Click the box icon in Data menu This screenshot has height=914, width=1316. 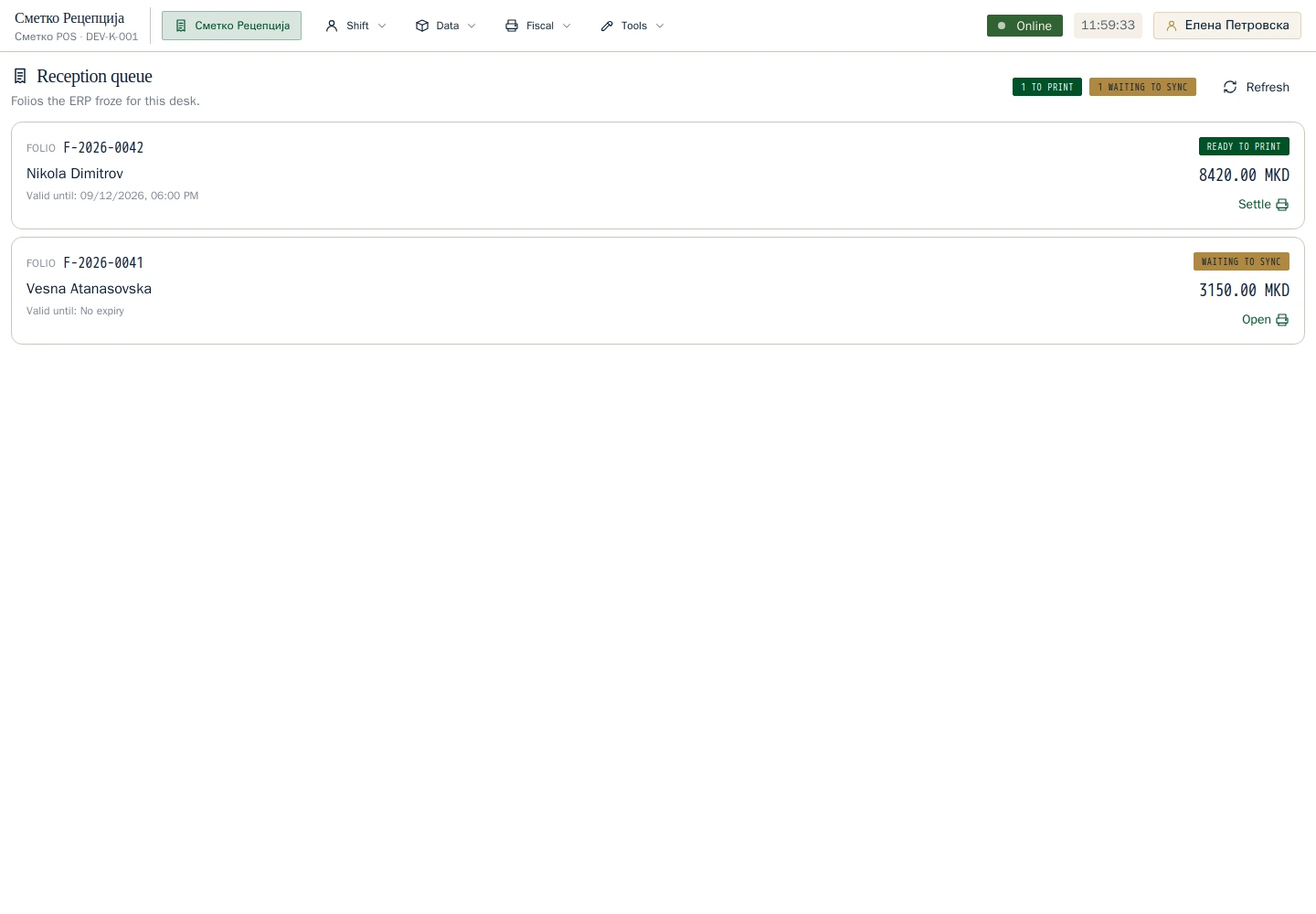pyautogui.click(x=422, y=26)
